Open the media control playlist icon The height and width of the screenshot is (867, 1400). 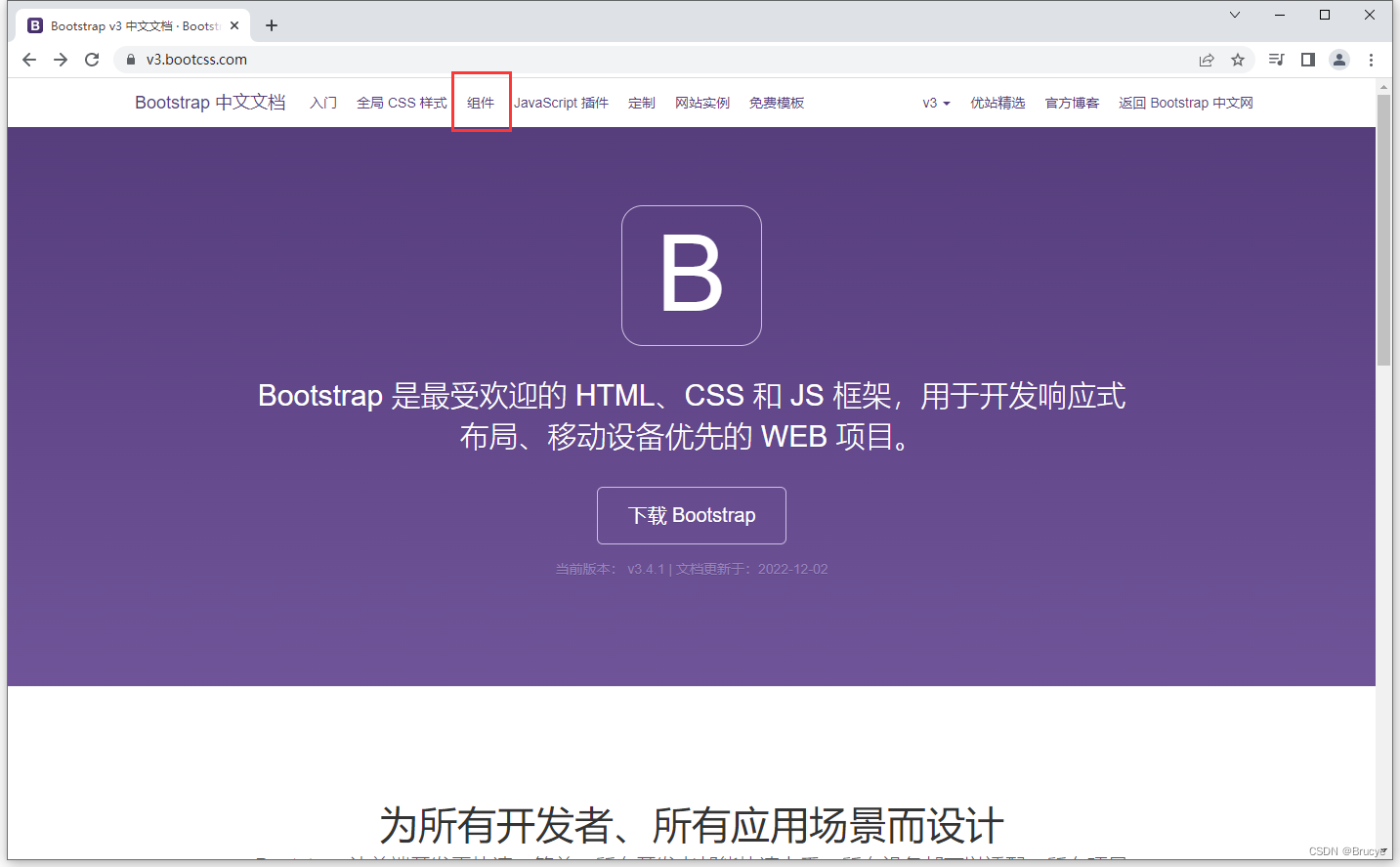(x=1276, y=60)
